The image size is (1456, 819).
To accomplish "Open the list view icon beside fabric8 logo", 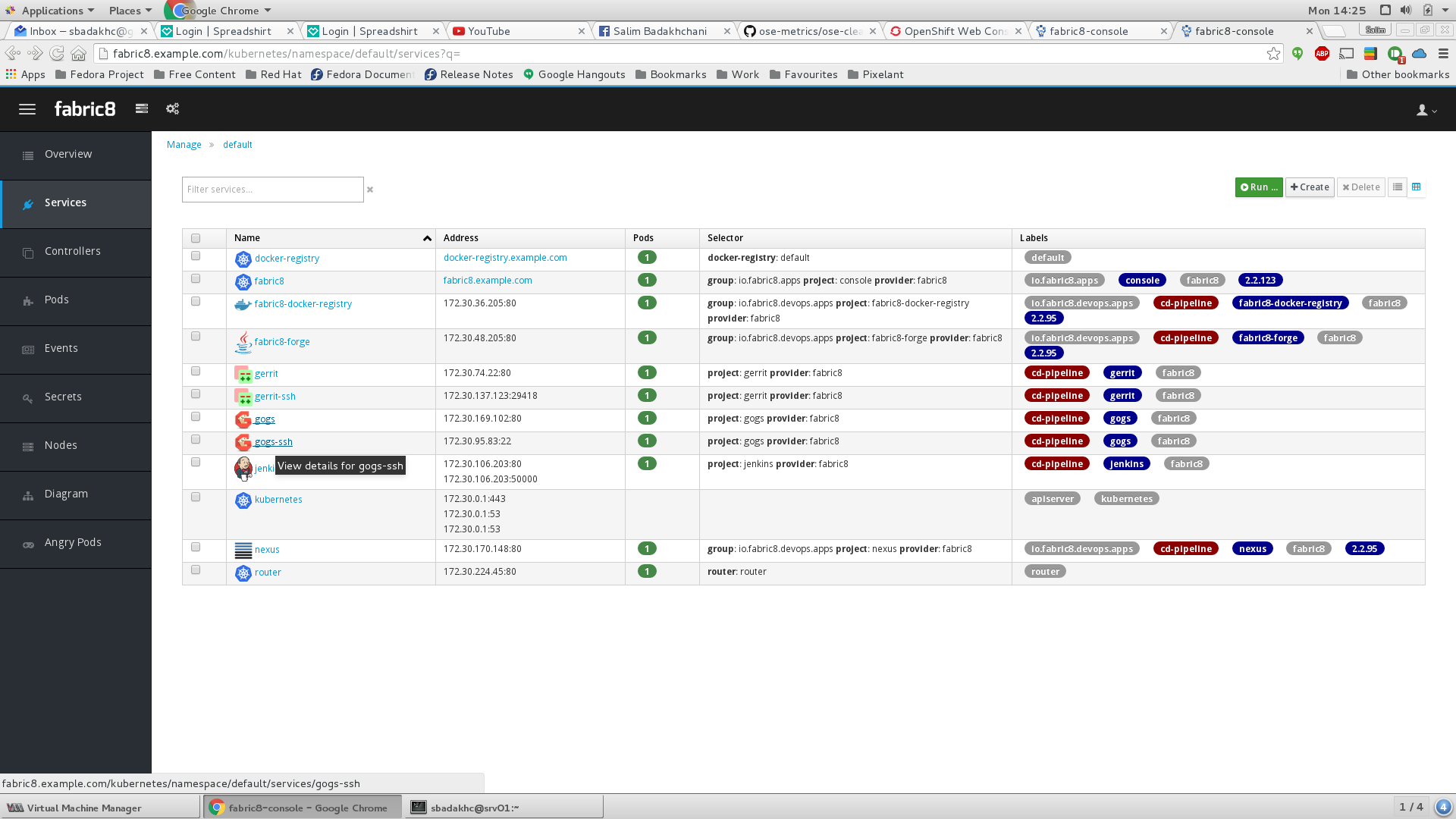I will coord(142,108).
